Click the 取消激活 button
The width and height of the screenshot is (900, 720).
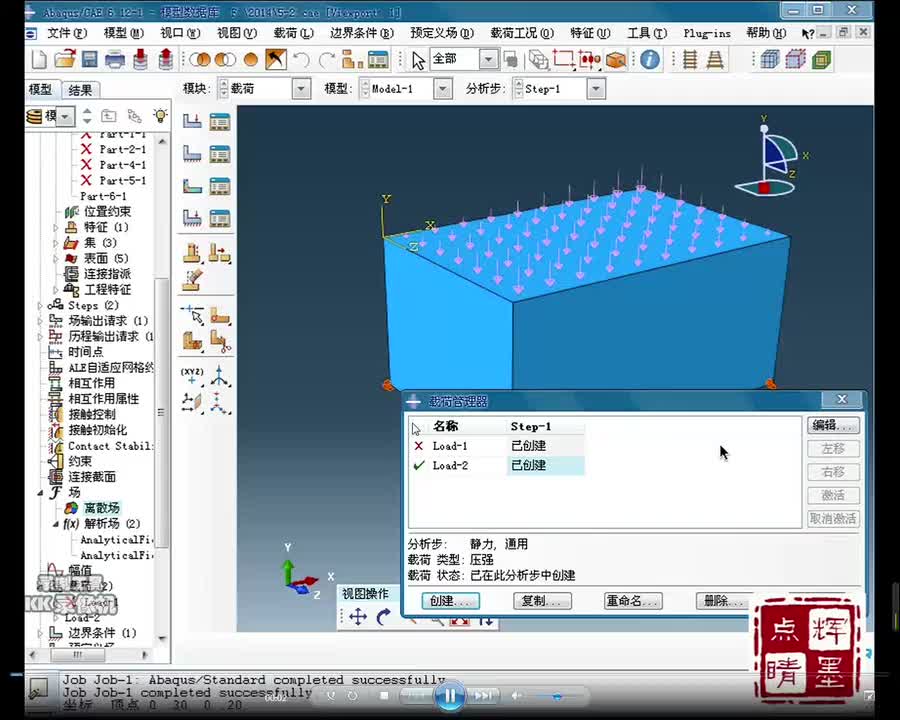click(x=833, y=518)
